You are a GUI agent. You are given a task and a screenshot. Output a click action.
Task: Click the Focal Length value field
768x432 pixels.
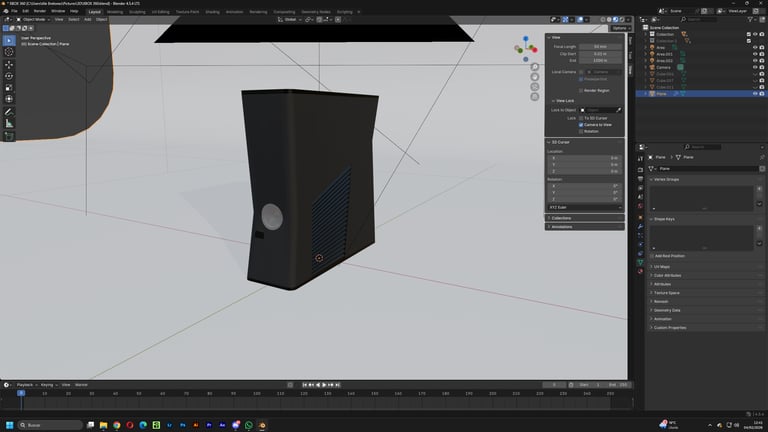[x=600, y=46]
